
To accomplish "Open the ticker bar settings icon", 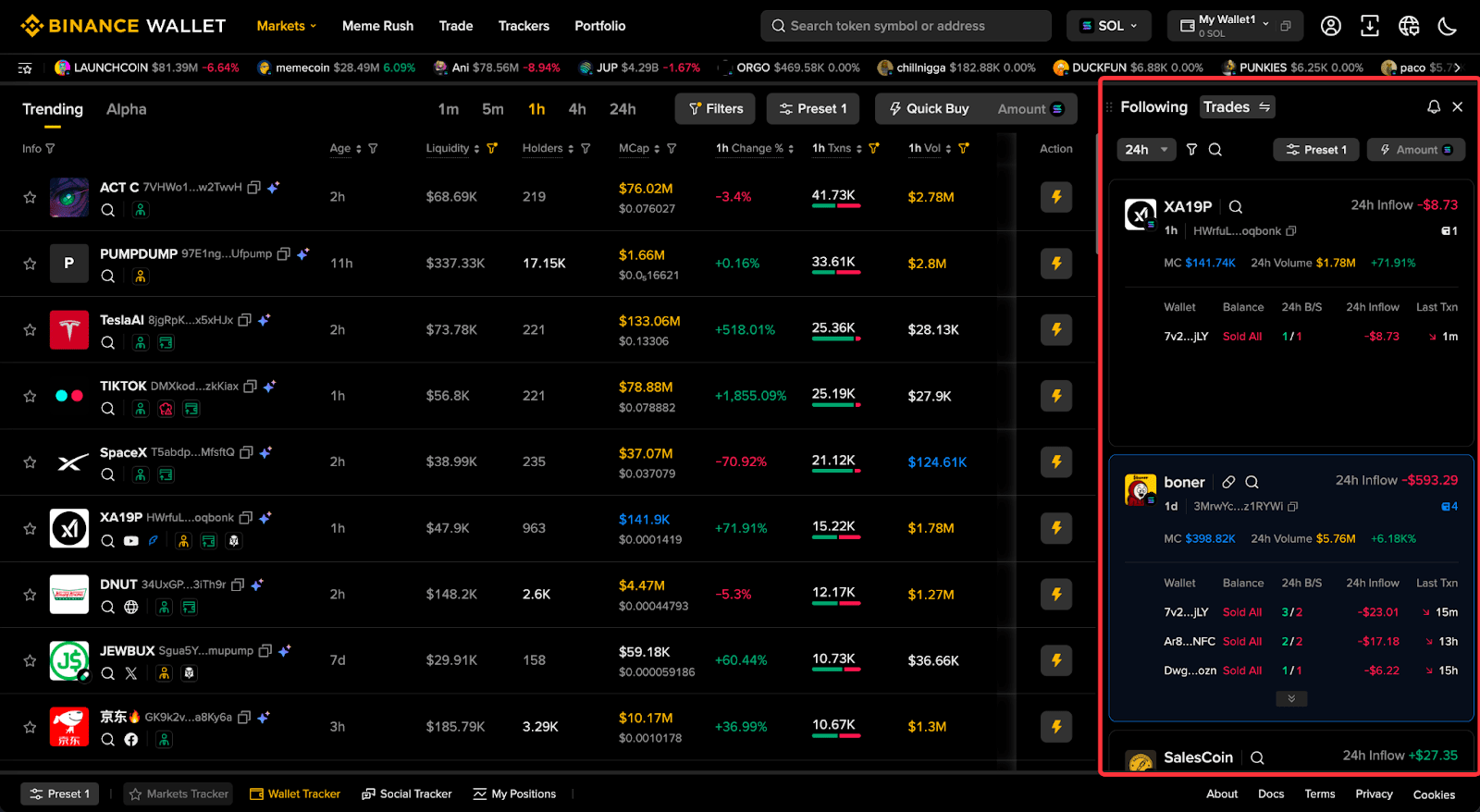I will [25, 68].
